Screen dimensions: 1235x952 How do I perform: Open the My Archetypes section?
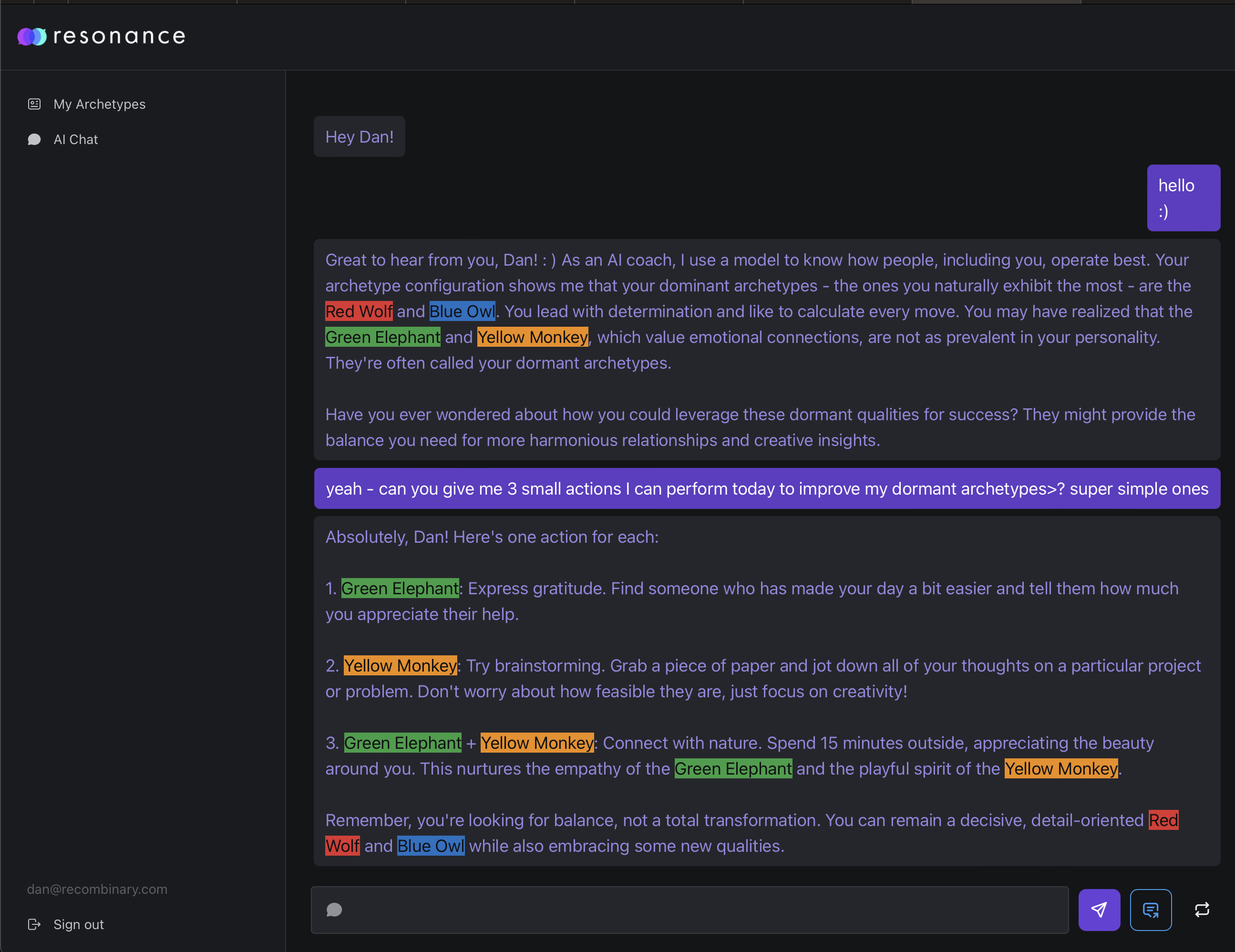[100, 103]
